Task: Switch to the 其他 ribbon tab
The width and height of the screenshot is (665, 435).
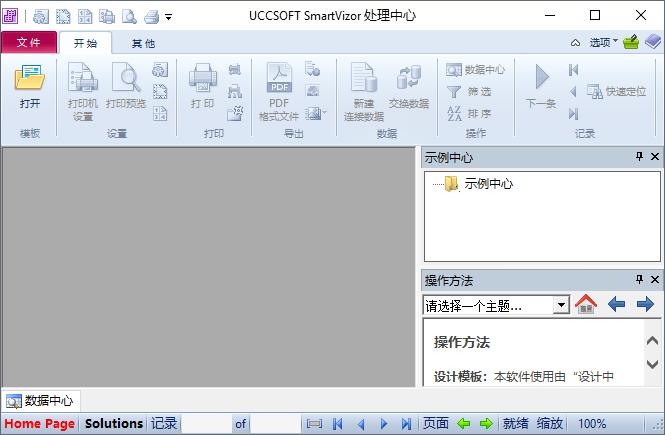Action: [143, 43]
